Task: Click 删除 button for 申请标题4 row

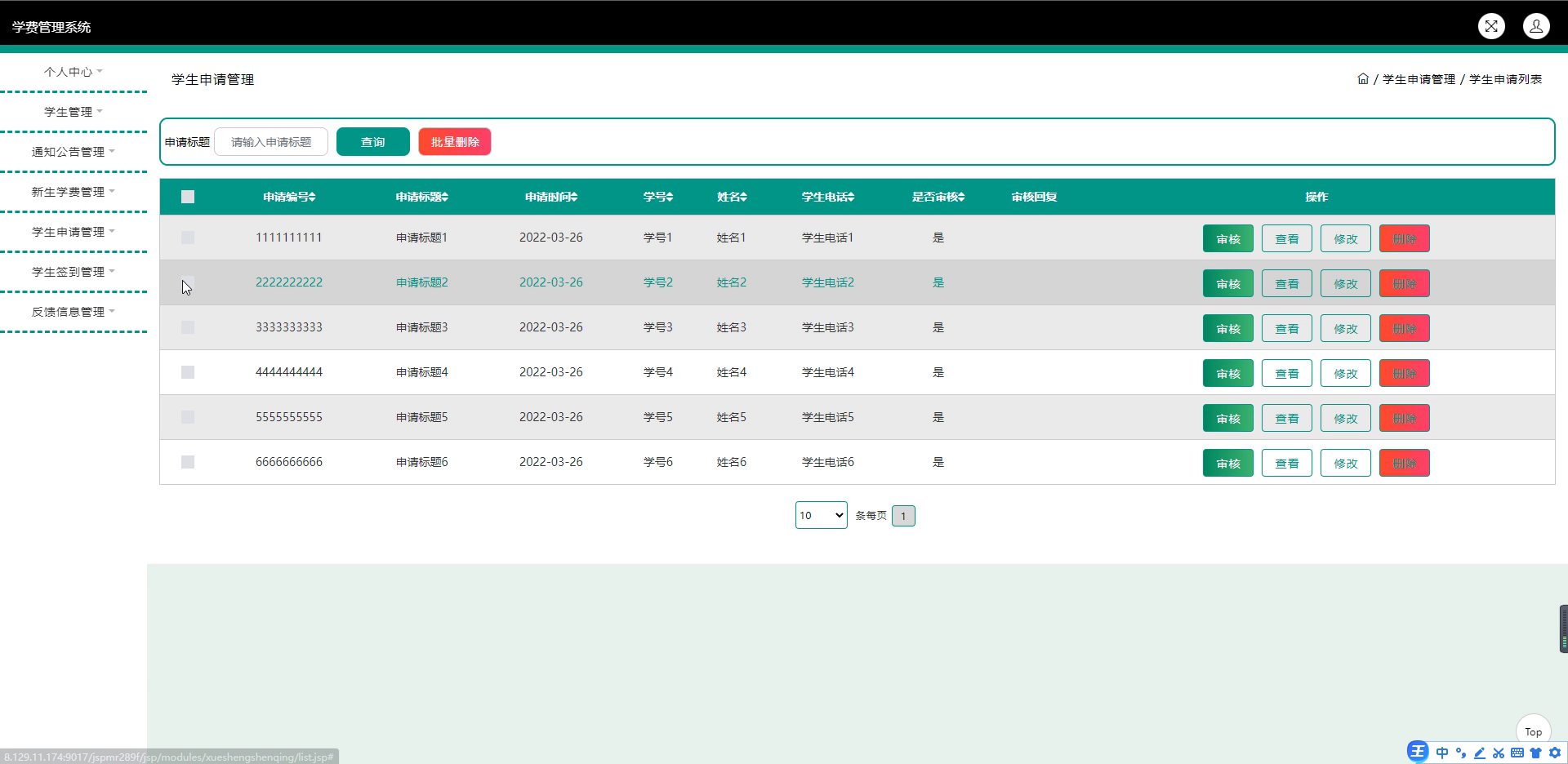Action: 1405,374
